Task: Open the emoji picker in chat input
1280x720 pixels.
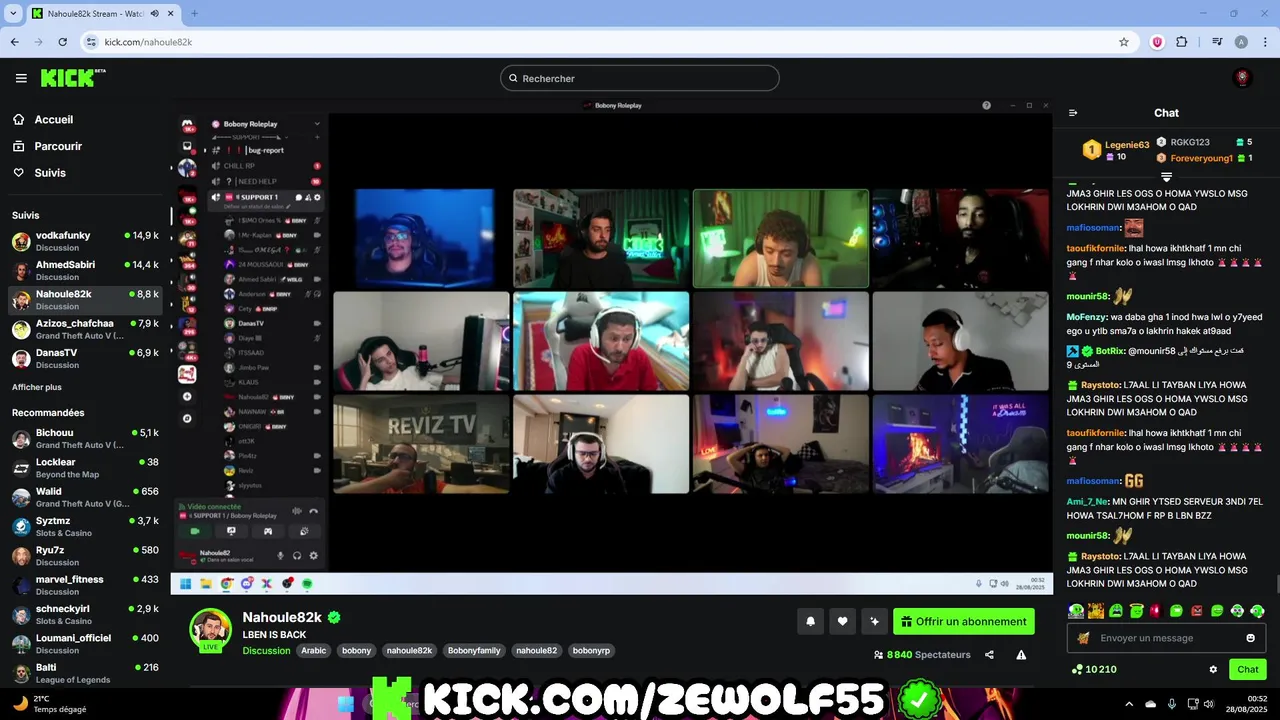Action: point(1250,638)
